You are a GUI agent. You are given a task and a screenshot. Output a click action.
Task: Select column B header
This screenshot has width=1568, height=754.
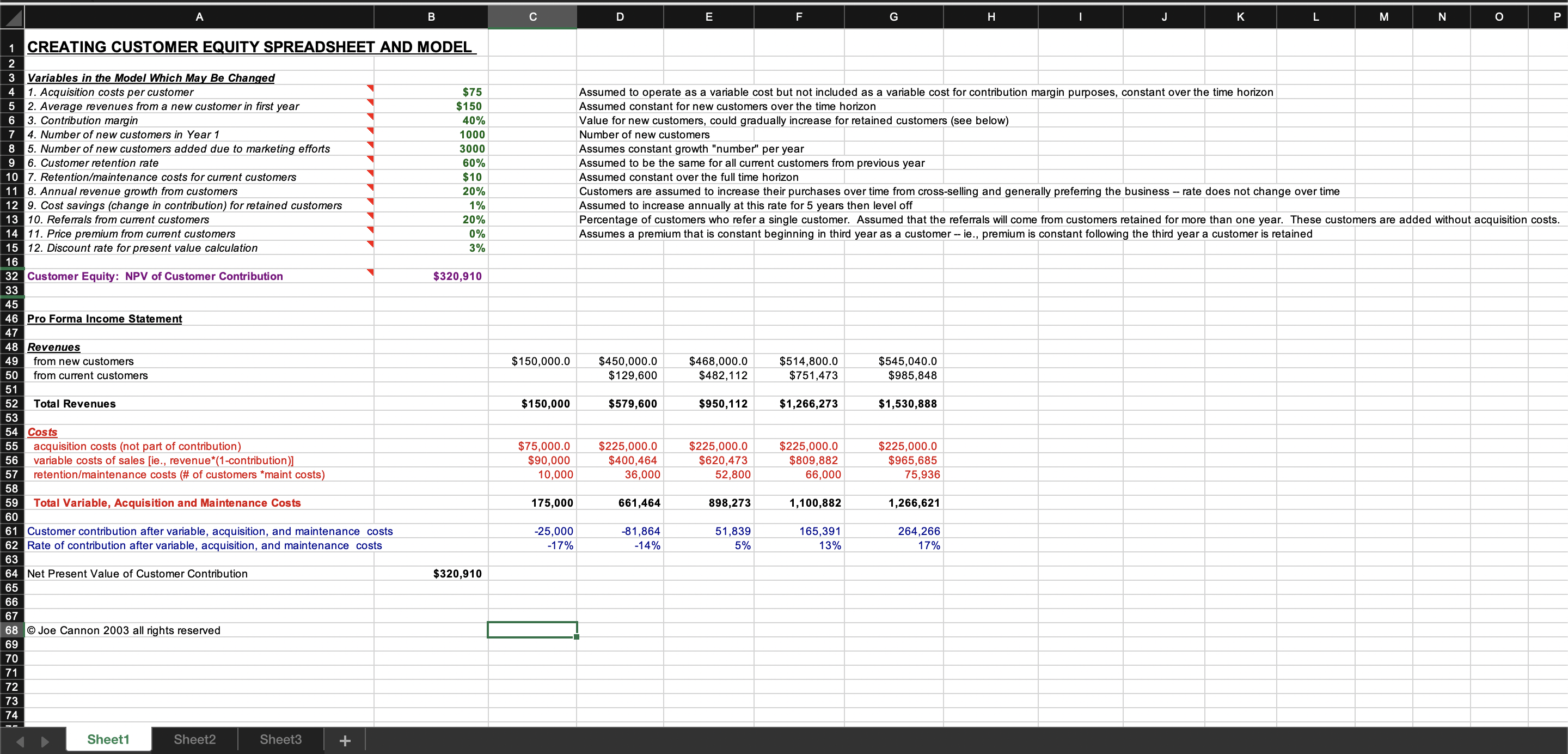(431, 17)
